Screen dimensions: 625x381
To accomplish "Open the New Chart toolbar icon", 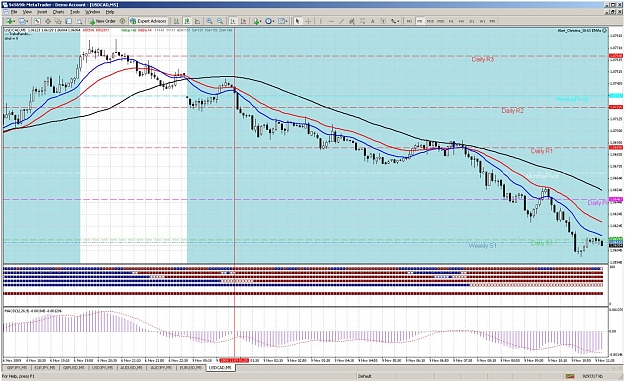I will coord(10,21).
